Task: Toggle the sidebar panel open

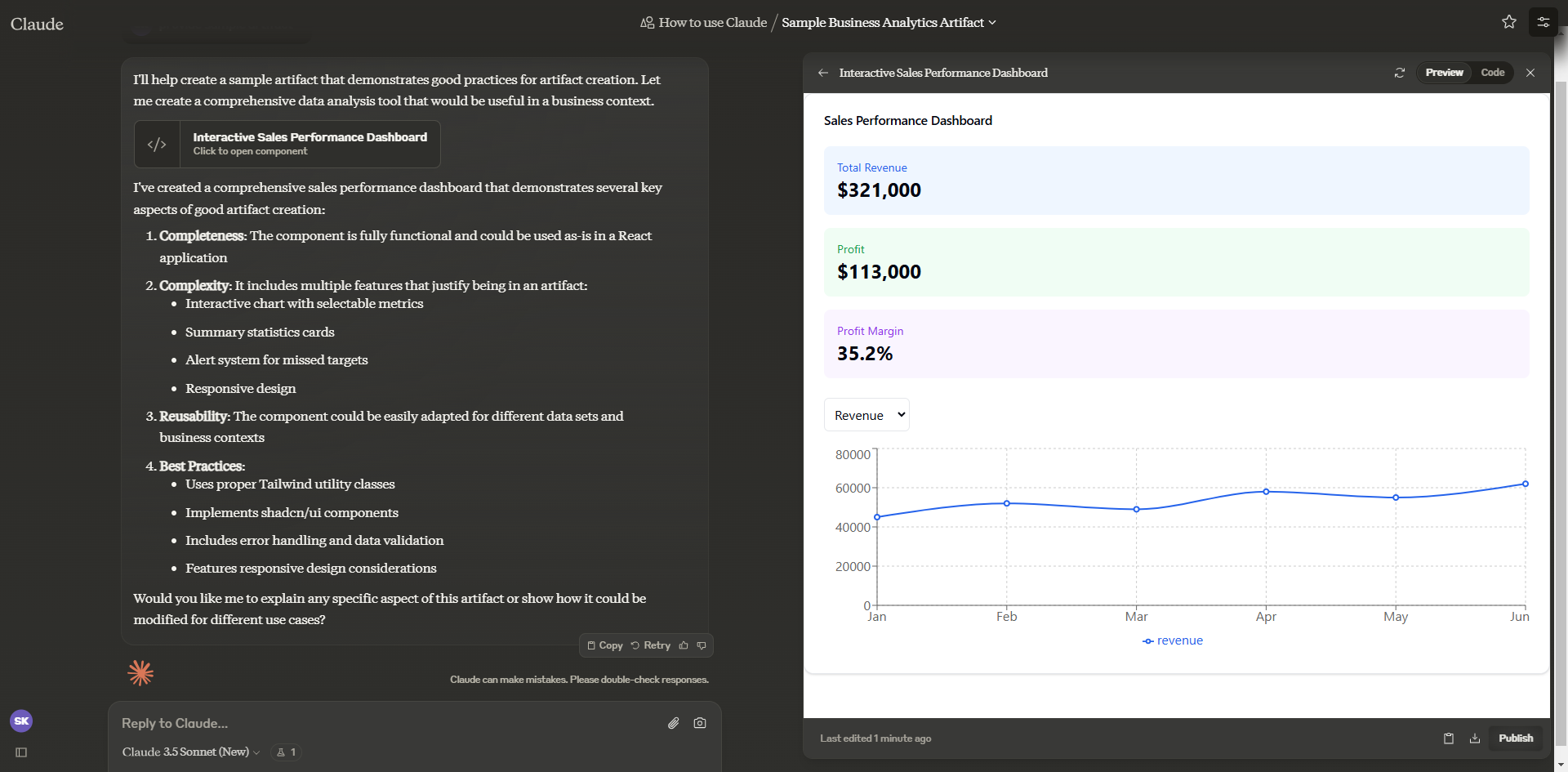Action: click(x=21, y=752)
